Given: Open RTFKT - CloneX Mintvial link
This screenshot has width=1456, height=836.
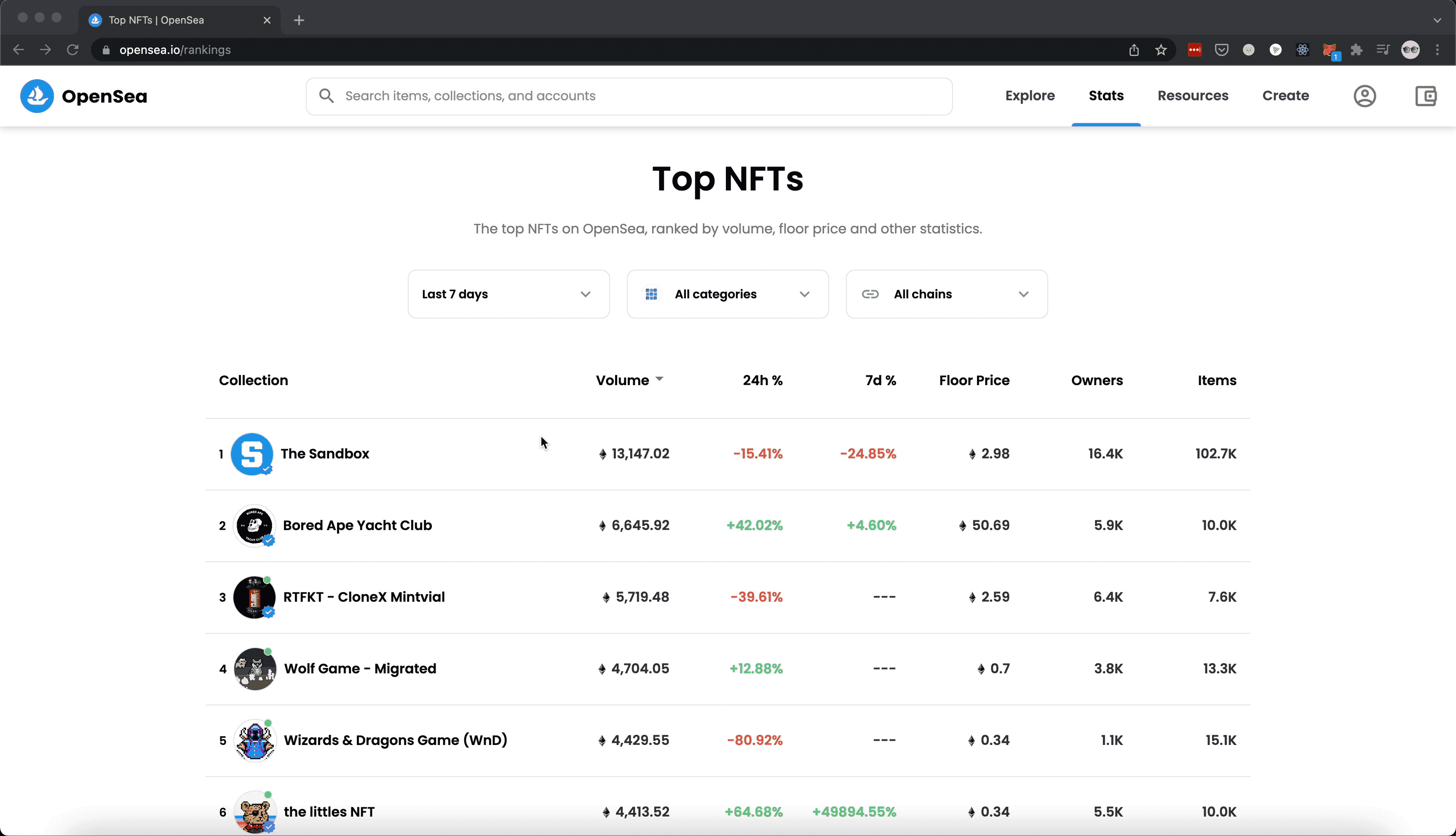Looking at the screenshot, I should 364,597.
